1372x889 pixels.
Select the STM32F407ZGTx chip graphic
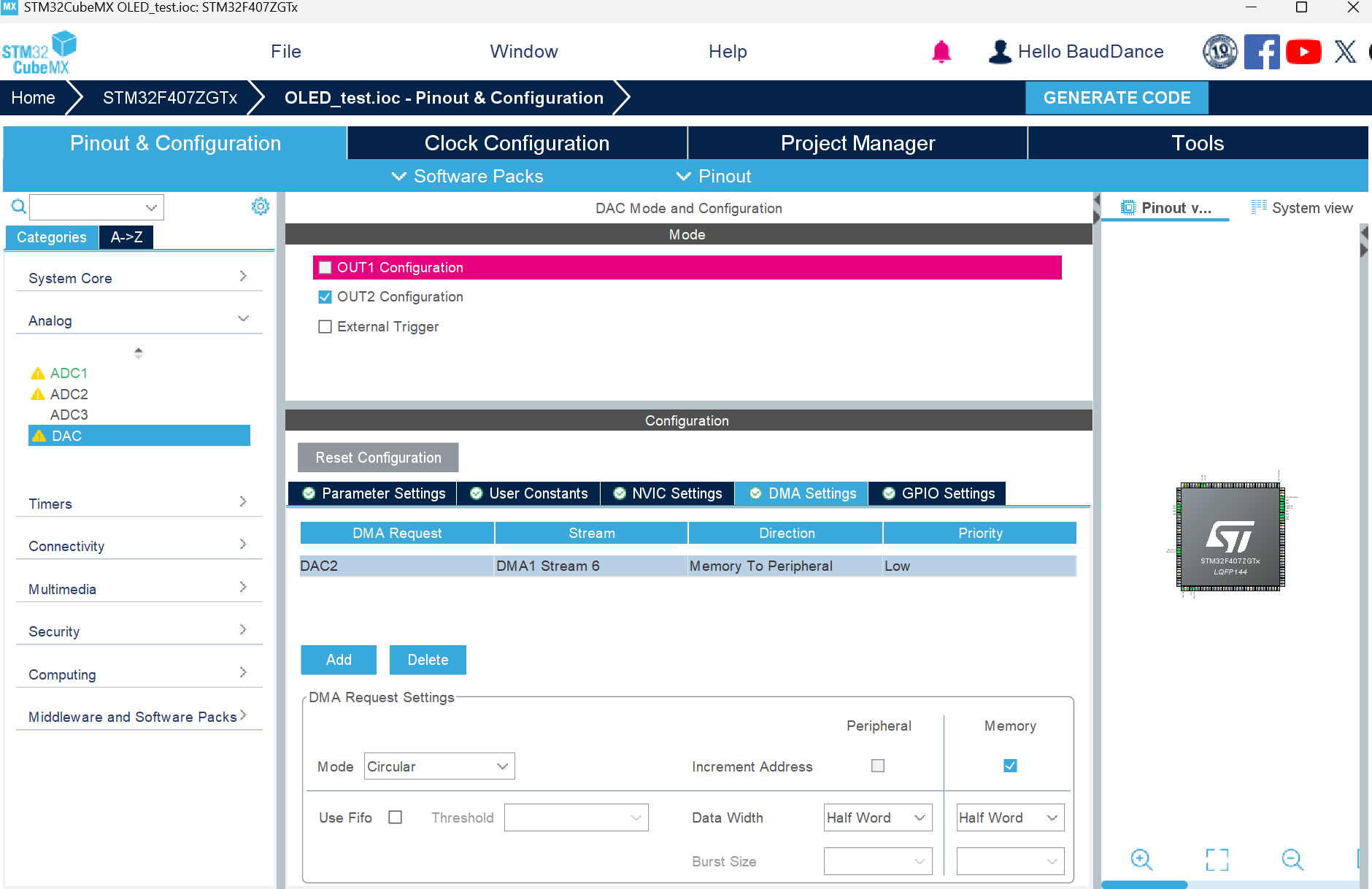1230,536
